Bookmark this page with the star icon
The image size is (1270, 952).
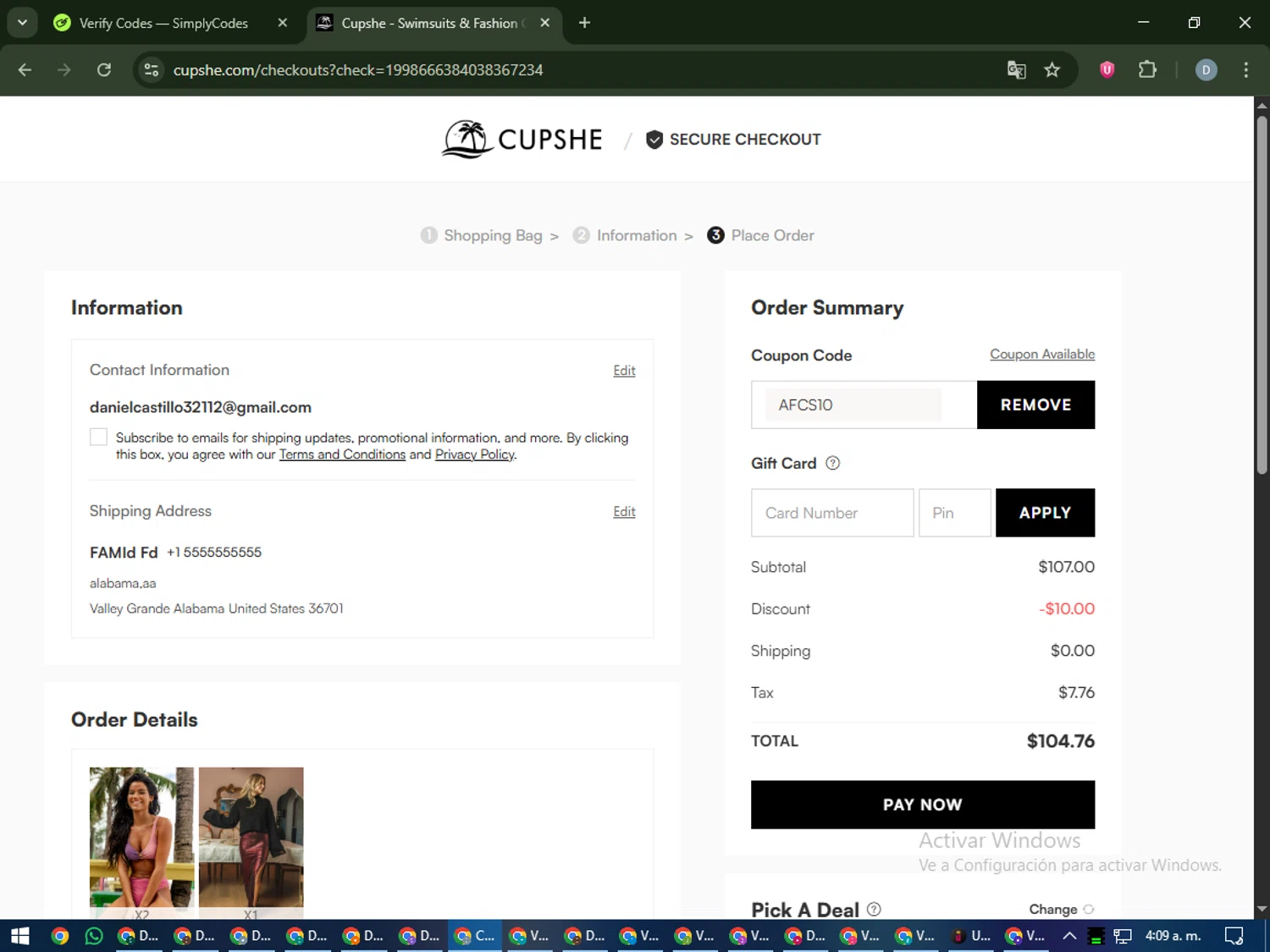[x=1052, y=70]
